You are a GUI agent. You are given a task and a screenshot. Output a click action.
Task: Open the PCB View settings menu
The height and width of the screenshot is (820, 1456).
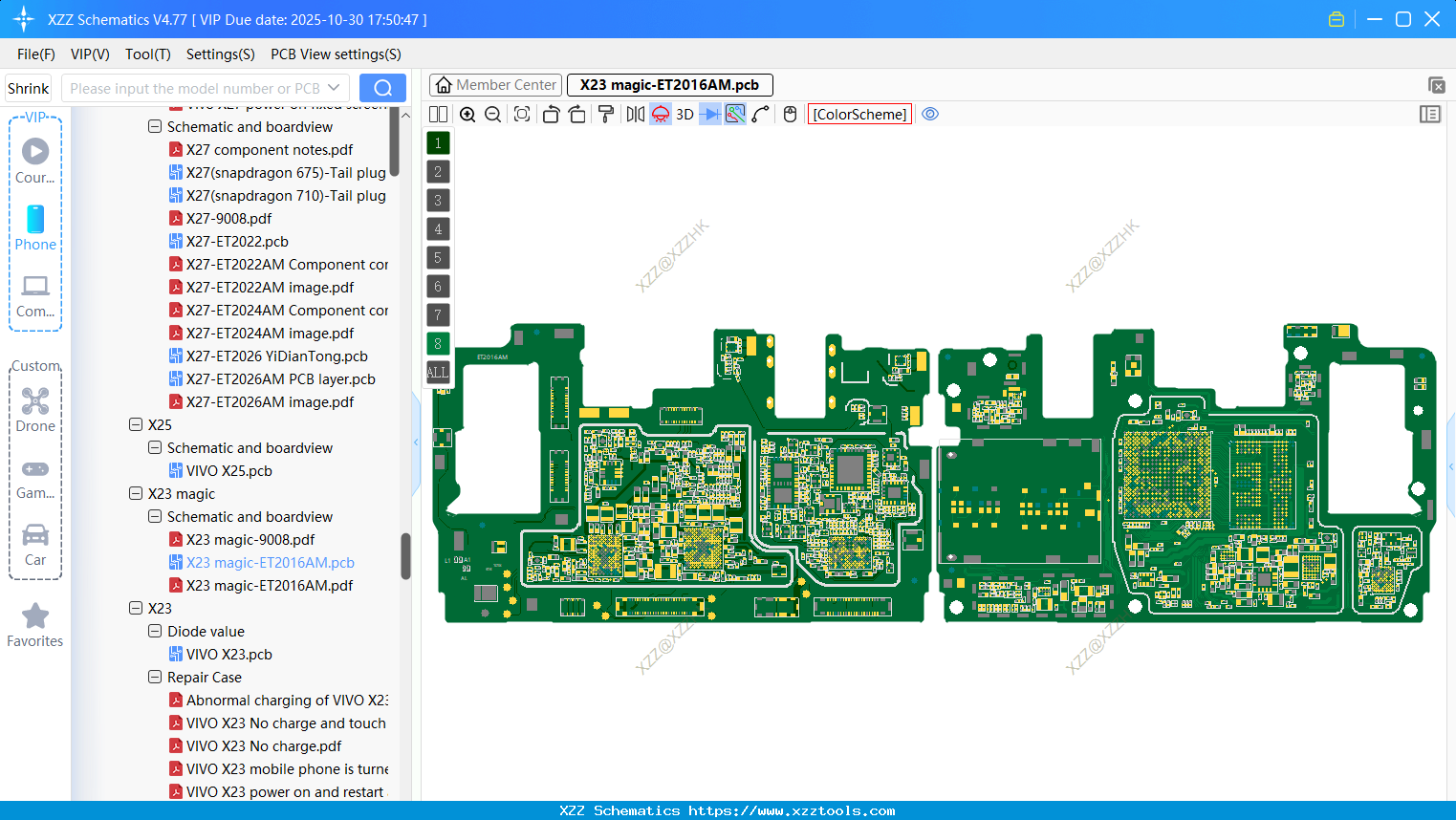click(336, 54)
